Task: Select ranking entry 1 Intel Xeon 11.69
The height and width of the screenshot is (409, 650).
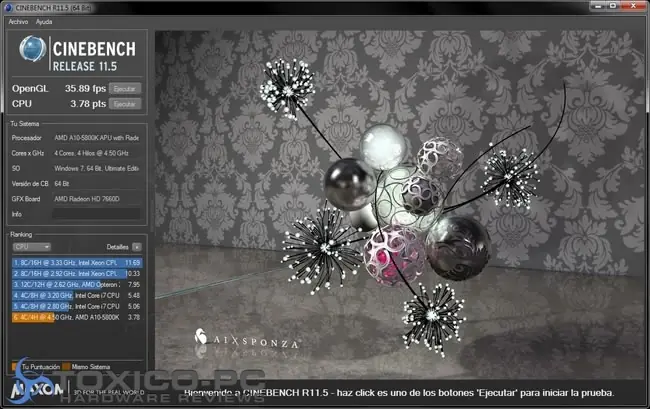Action: 77,263
